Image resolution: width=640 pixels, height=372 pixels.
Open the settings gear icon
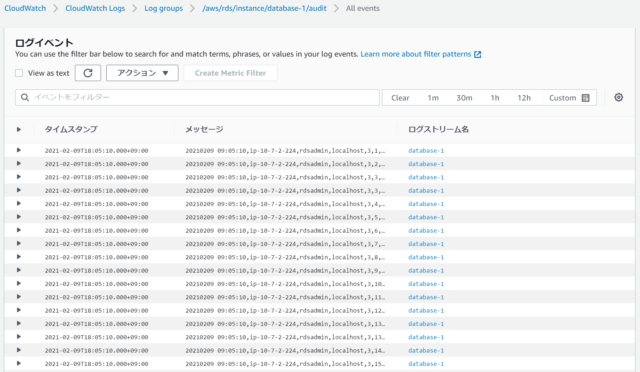[618, 98]
